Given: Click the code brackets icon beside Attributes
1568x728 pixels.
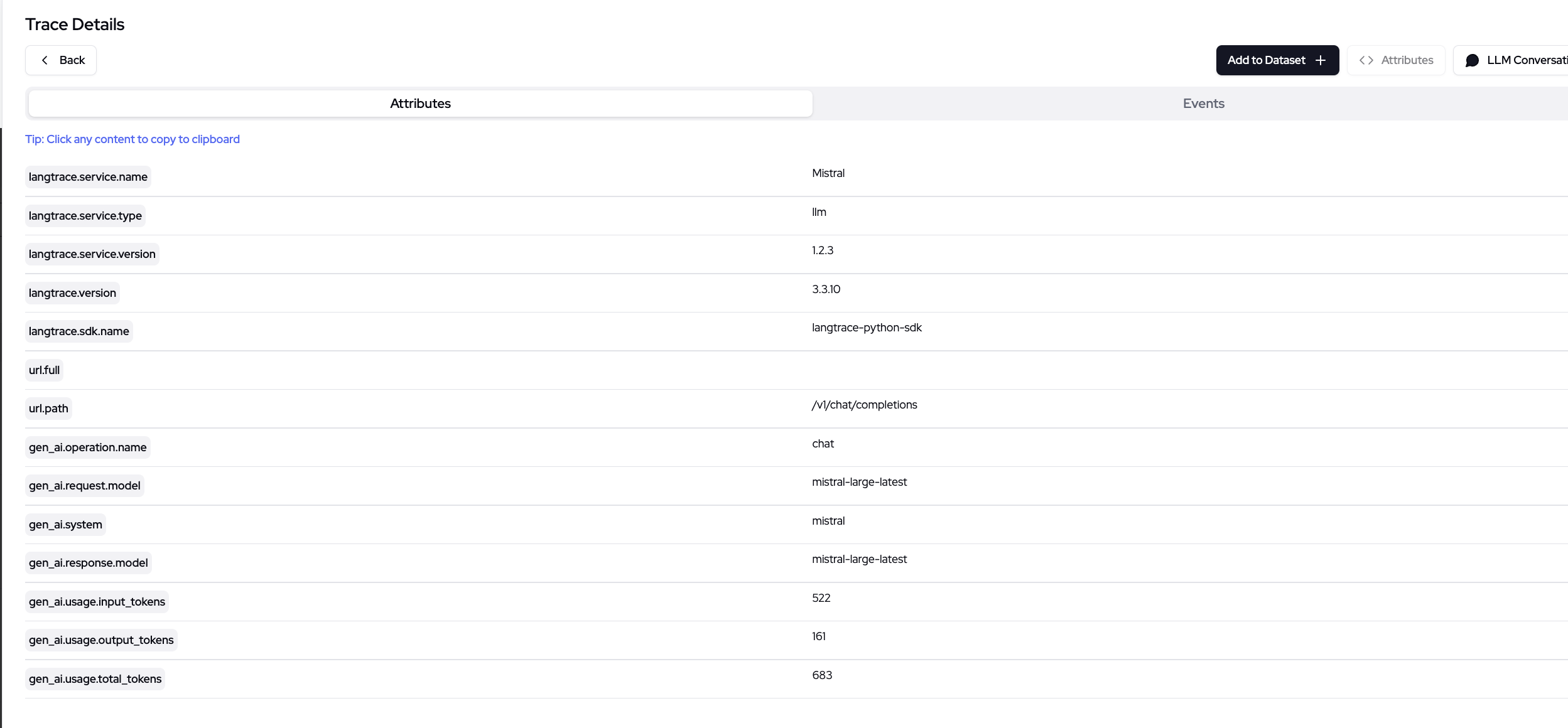Looking at the screenshot, I should [x=1366, y=60].
